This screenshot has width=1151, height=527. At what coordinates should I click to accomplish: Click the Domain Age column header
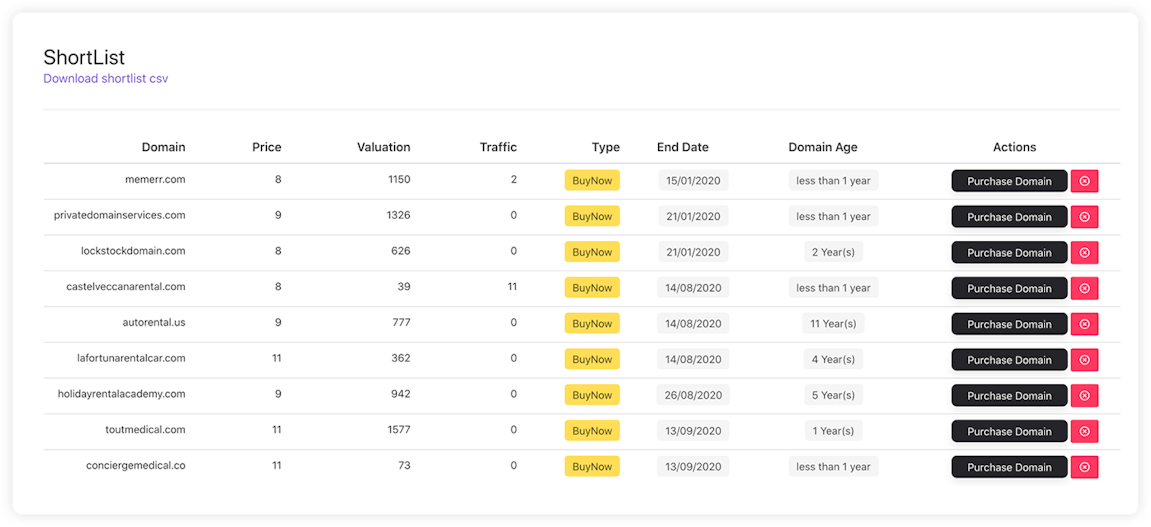[823, 147]
